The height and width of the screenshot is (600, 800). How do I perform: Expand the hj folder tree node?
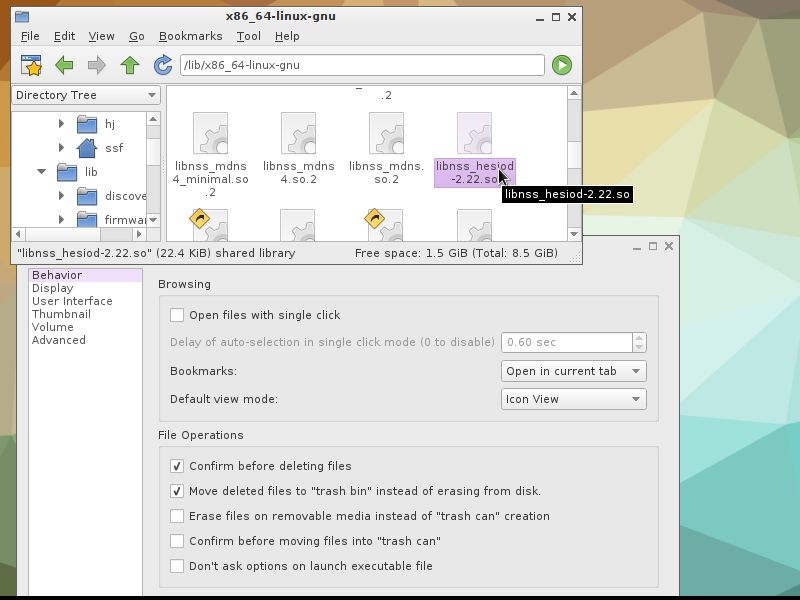point(61,123)
